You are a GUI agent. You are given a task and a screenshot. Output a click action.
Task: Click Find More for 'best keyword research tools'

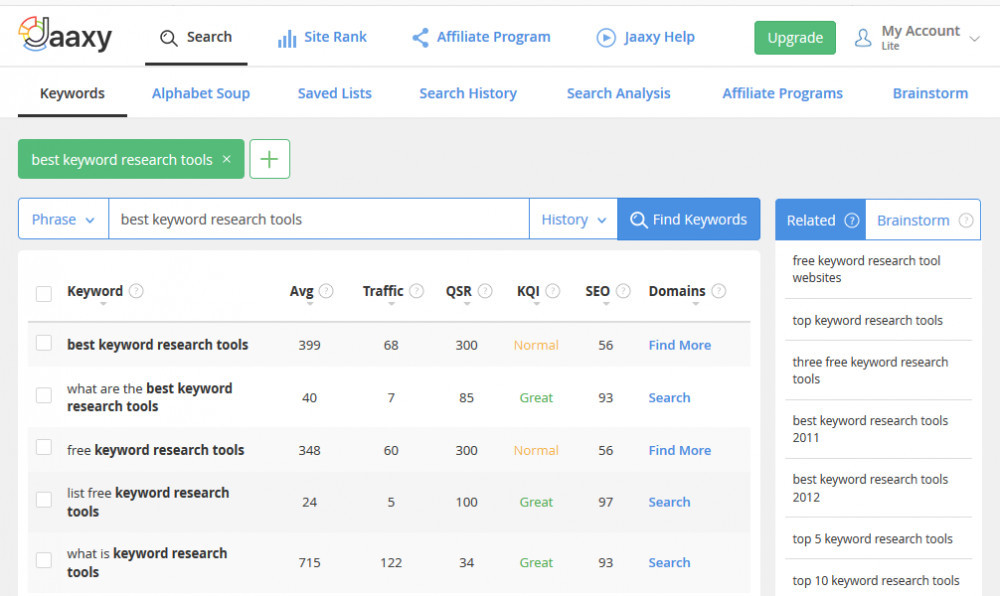[680, 345]
